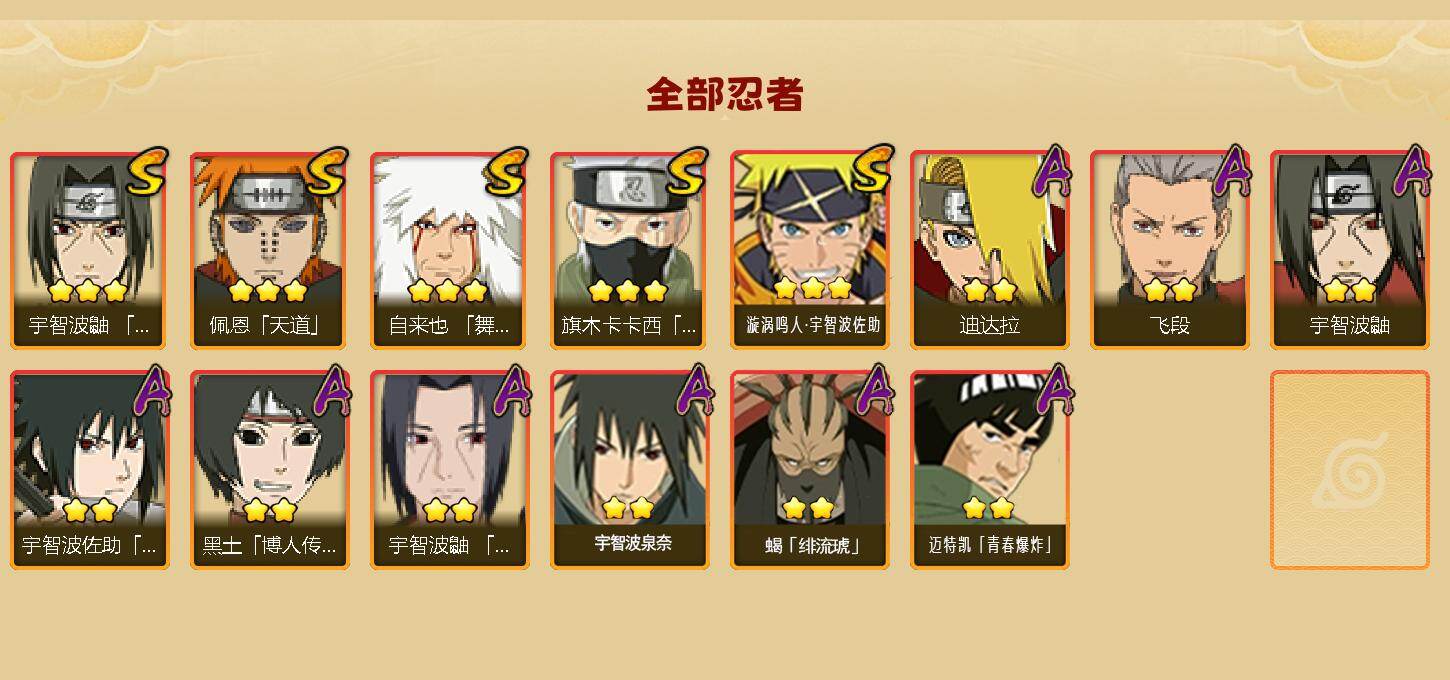Screen dimensions: 1450x680
Task: Click the star rating on 迪达拉 card
Action: click(989, 291)
